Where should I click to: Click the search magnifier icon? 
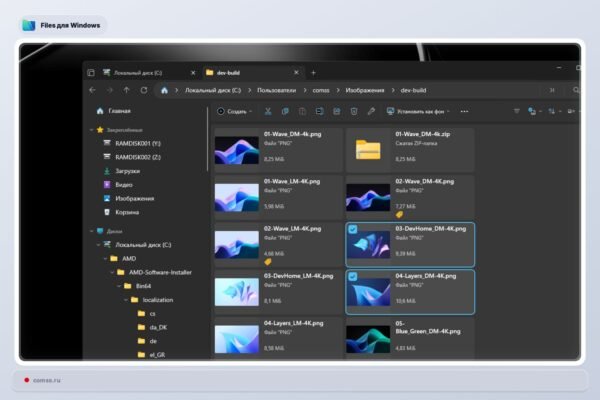click(x=576, y=90)
